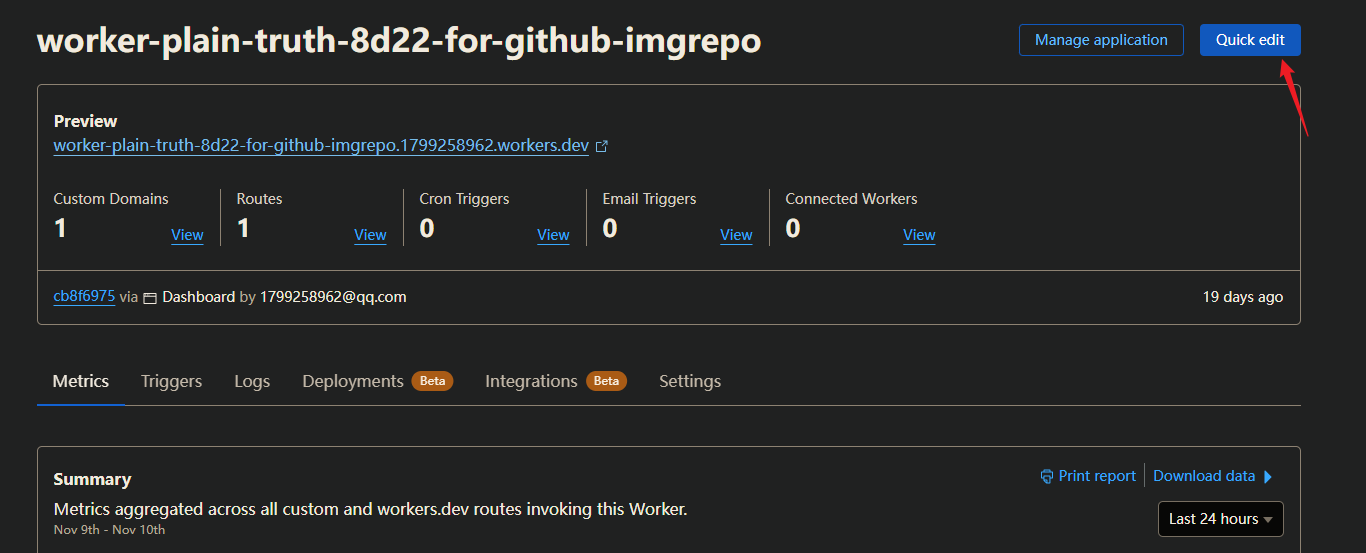Screen dimensions: 1366x553
Task: View Email Triggers
Action: pyautogui.click(x=736, y=235)
